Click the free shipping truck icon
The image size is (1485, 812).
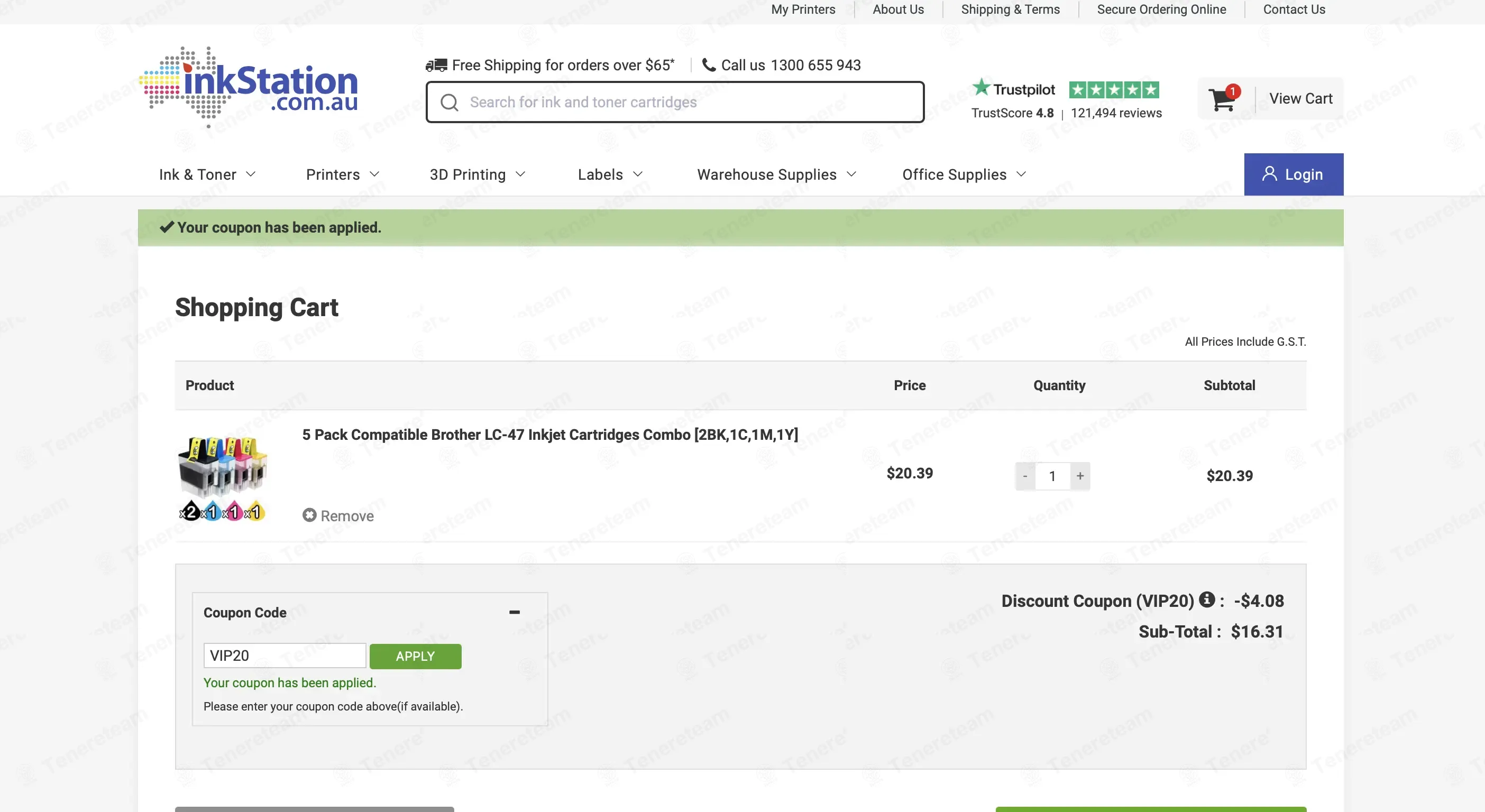[436, 65]
